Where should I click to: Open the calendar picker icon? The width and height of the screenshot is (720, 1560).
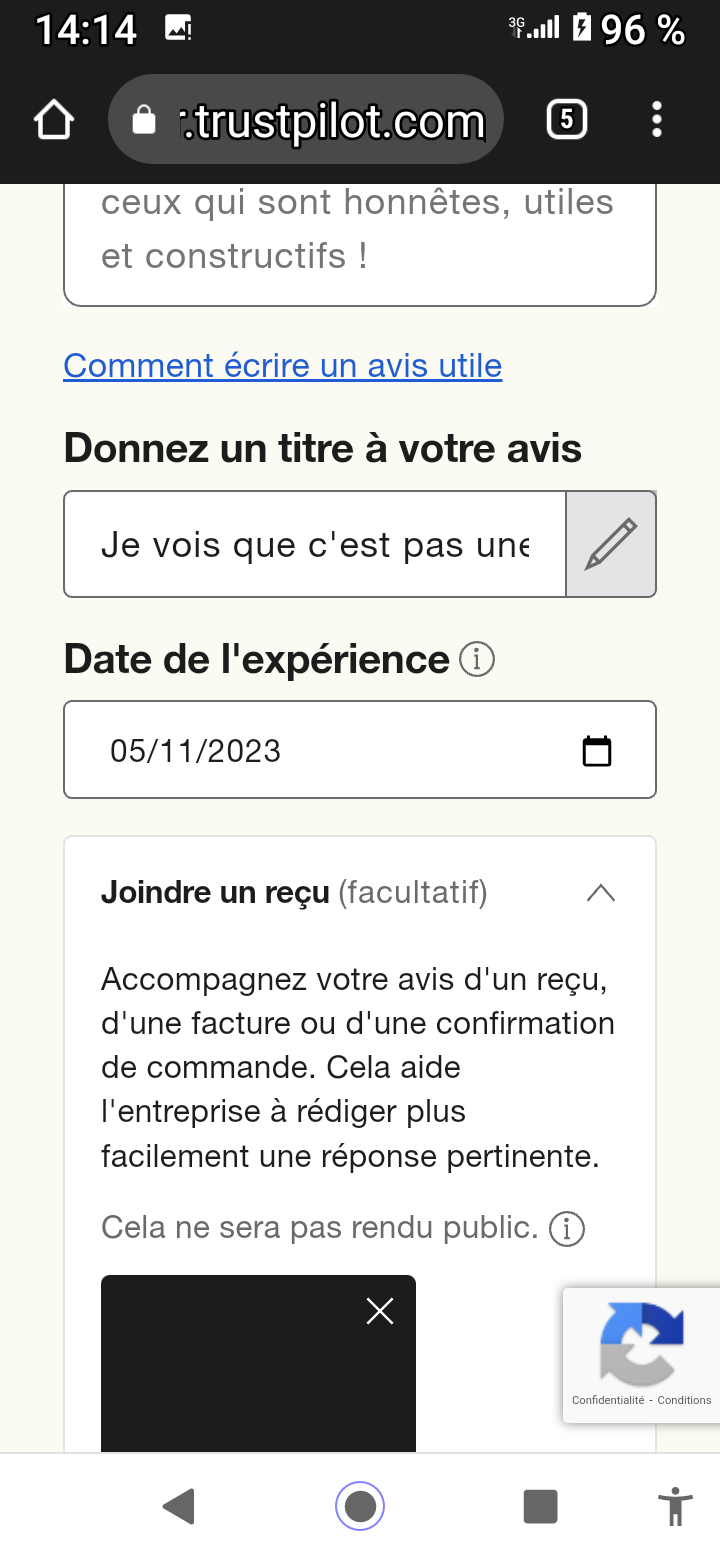tap(597, 750)
